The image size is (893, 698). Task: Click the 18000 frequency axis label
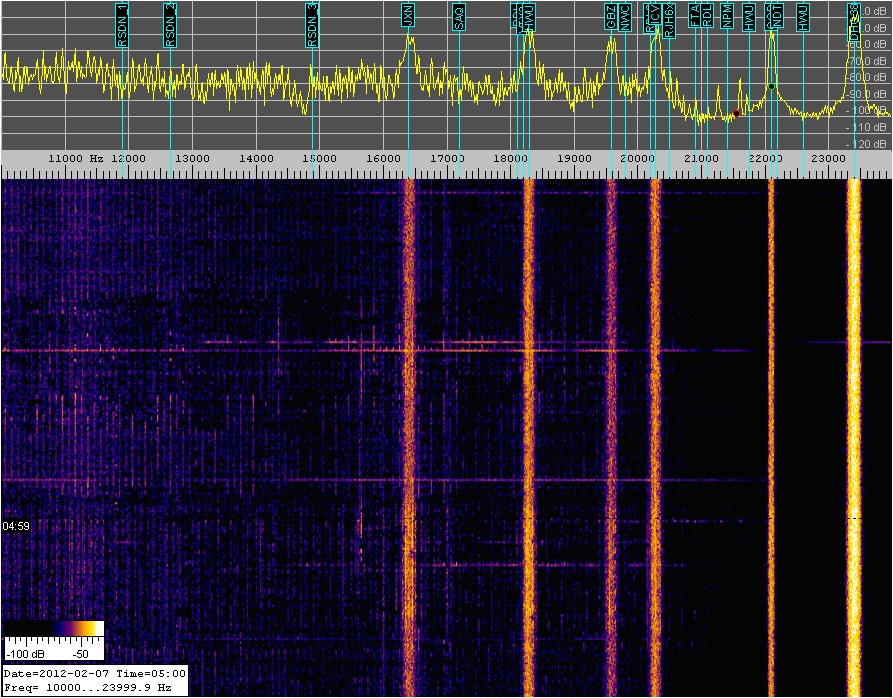click(x=510, y=159)
